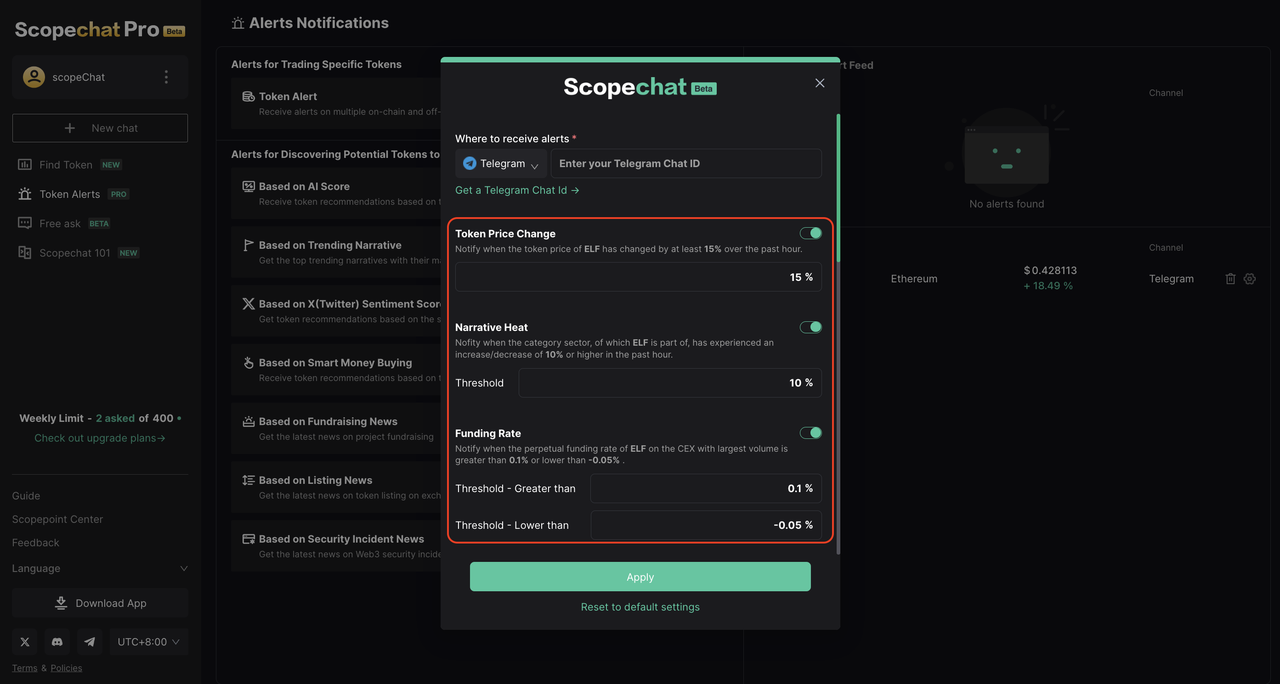Image resolution: width=1280 pixels, height=684 pixels.
Task: Turn off the Narrative Heat toggle
Action: [811, 327]
